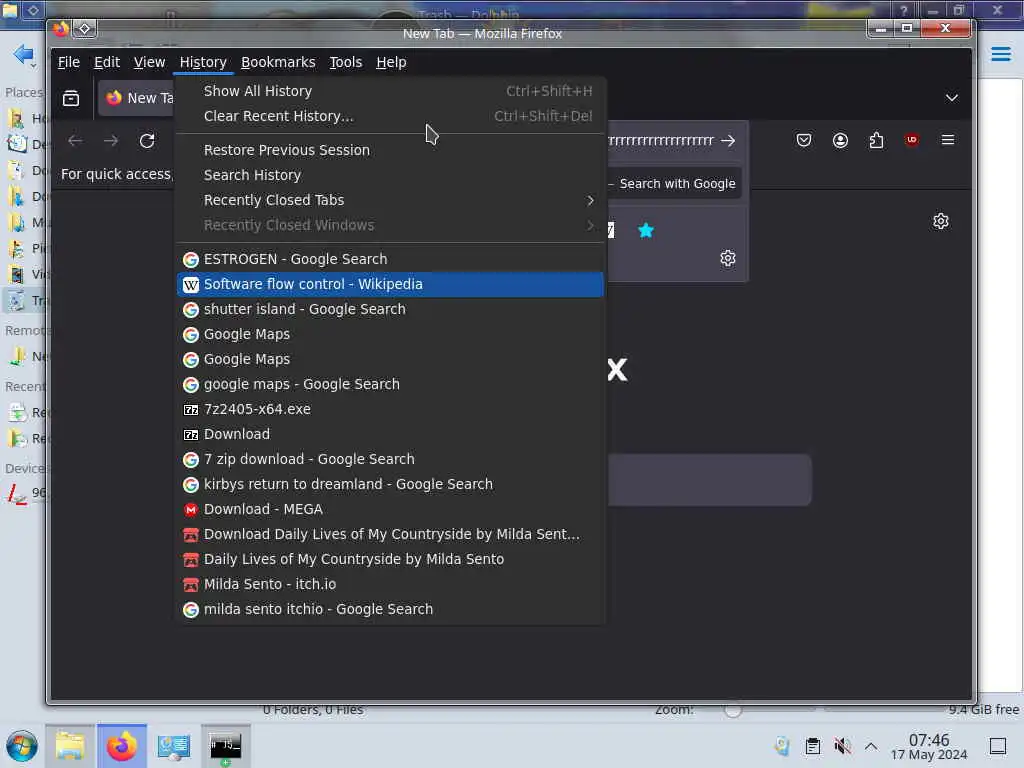Toggle the muted volume tray icon

coord(842,746)
